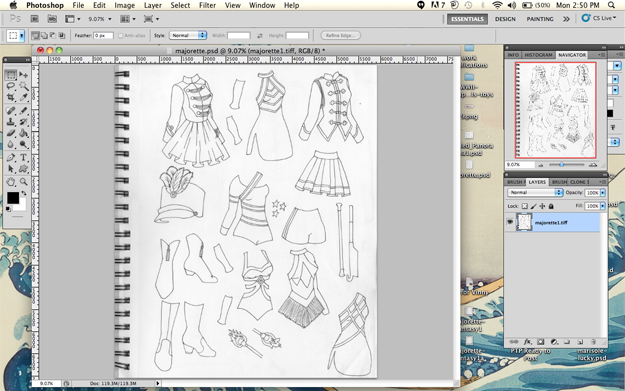
Task: Open the Filter menu
Action: 207,5
